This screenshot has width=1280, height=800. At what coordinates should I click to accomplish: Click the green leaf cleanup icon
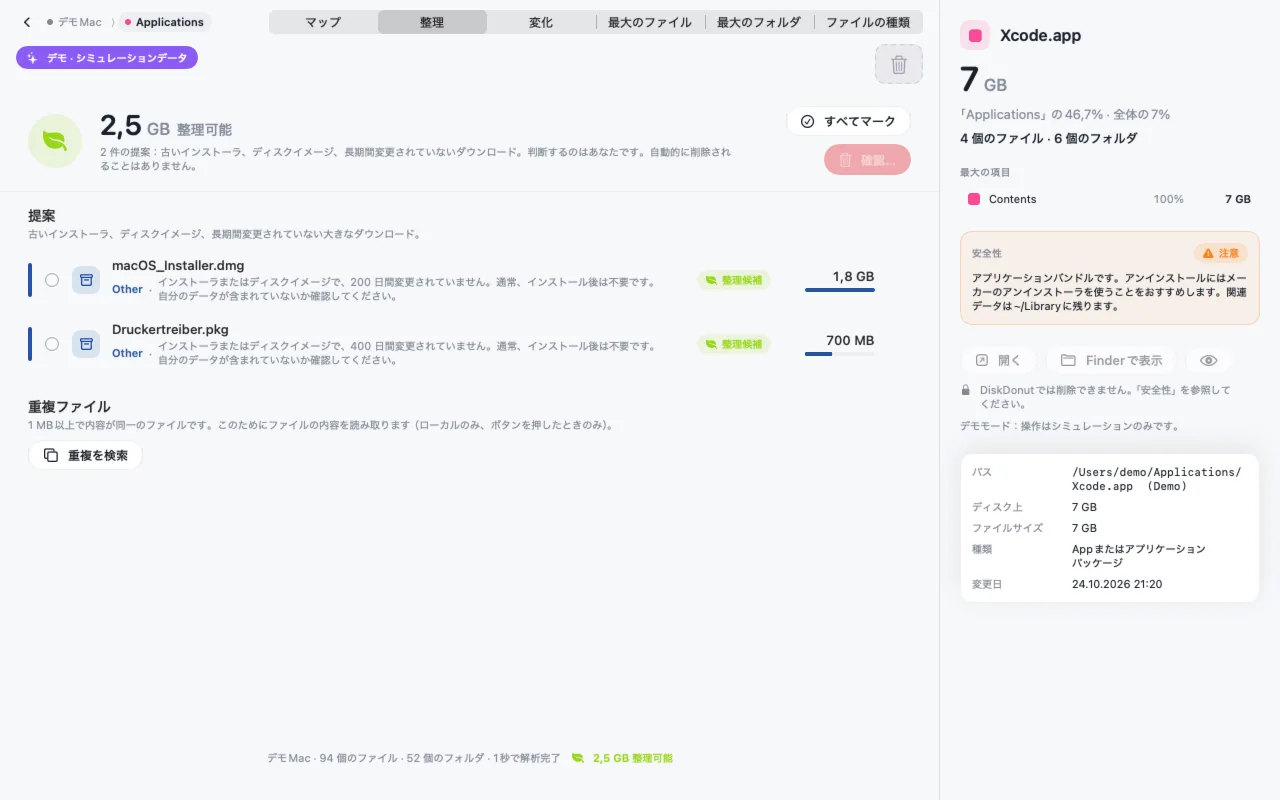[55, 141]
